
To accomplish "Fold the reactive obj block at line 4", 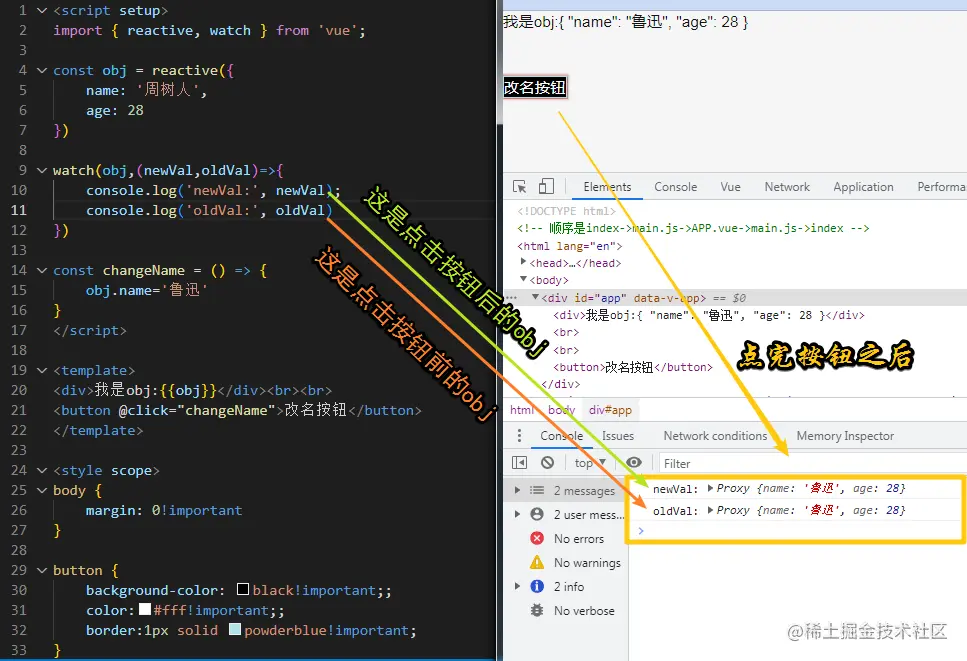I will point(42,70).
